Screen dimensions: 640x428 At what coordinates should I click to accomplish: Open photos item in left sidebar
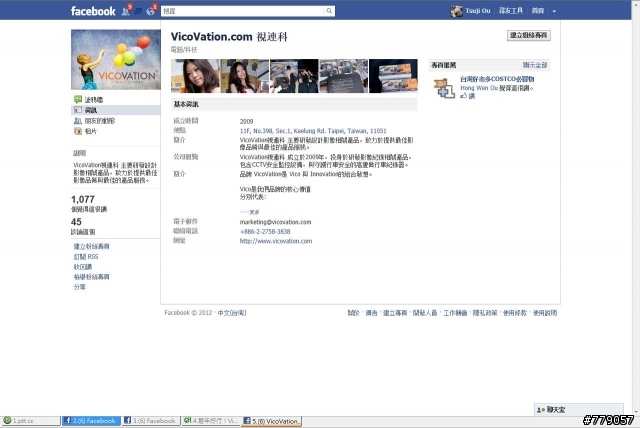[91, 131]
